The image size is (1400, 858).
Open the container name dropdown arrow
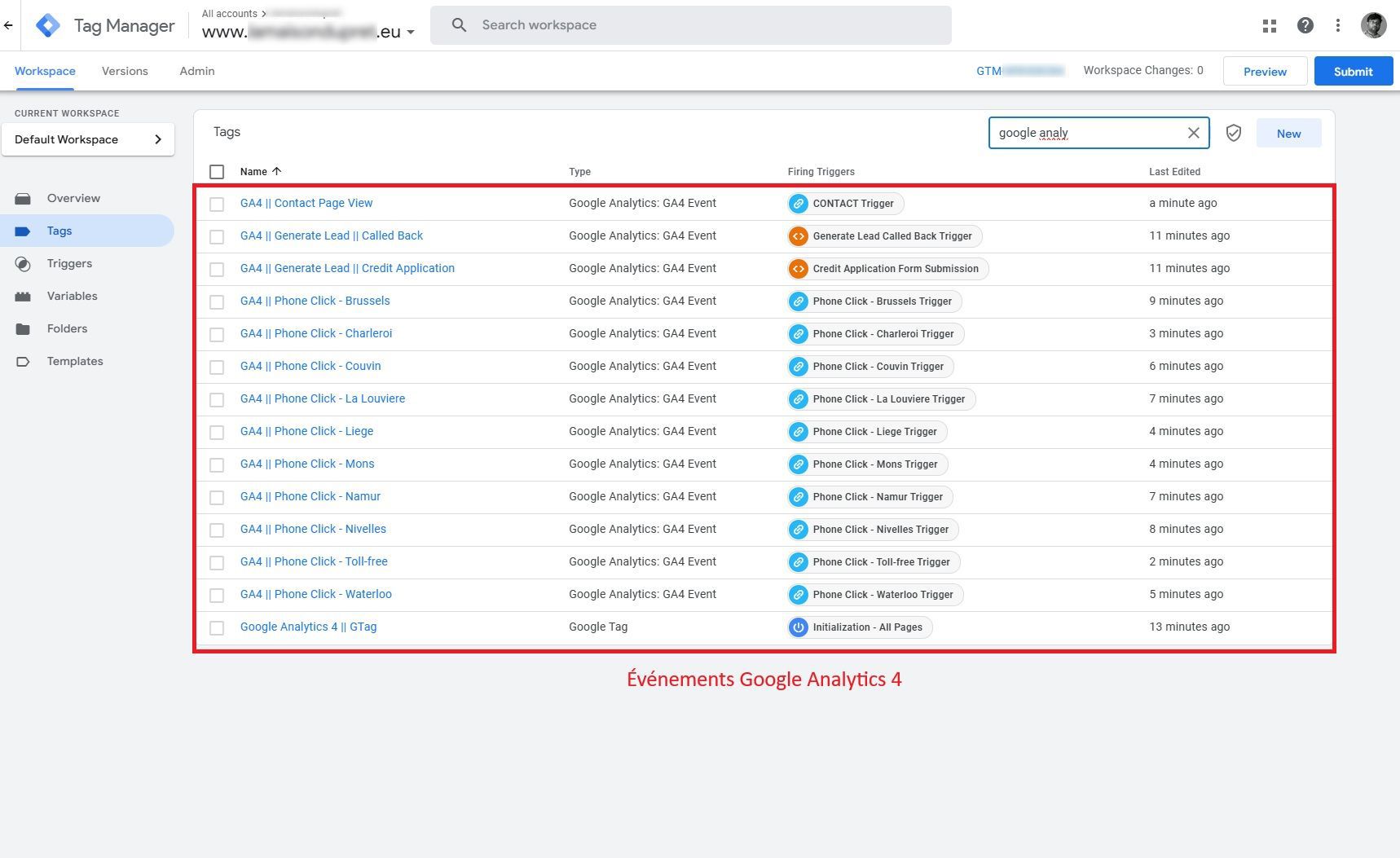[x=411, y=33]
